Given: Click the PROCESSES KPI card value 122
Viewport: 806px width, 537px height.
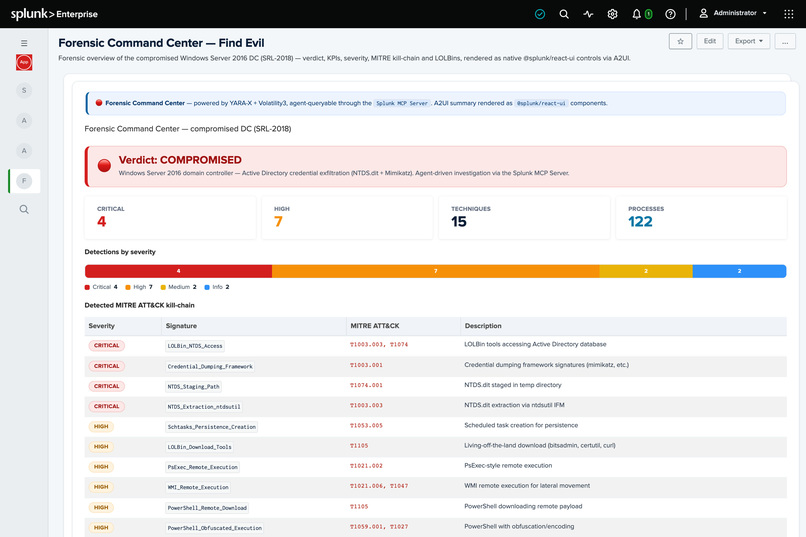Looking at the screenshot, I should (640, 221).
